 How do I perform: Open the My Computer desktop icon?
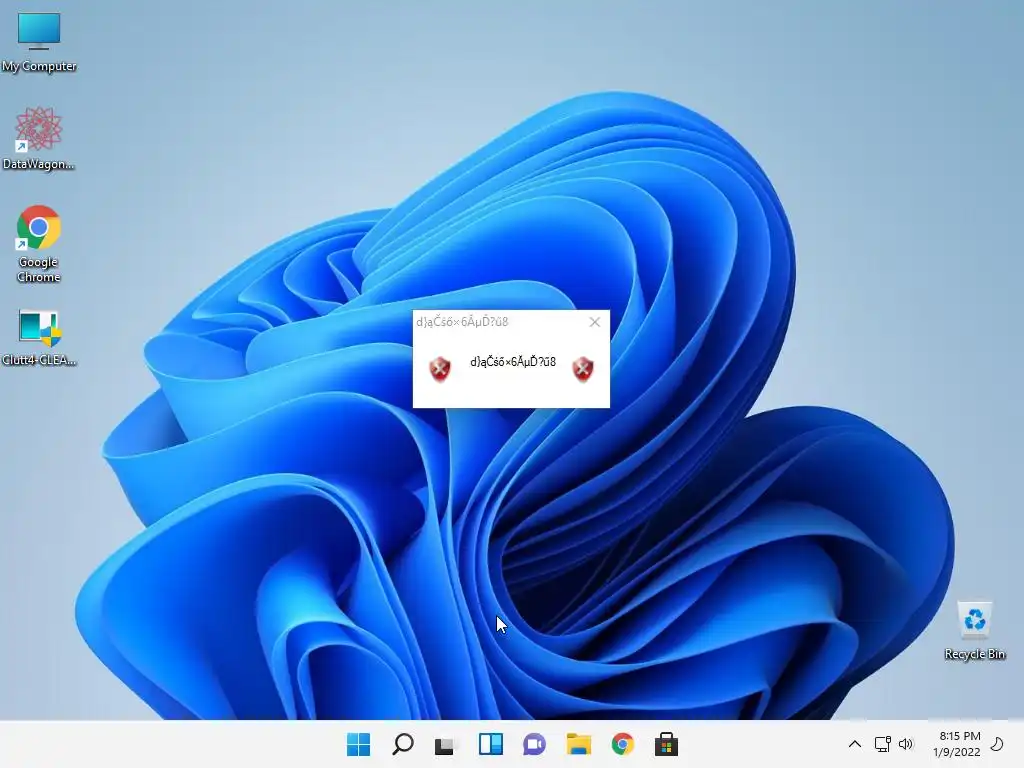[x=39, y=42]
